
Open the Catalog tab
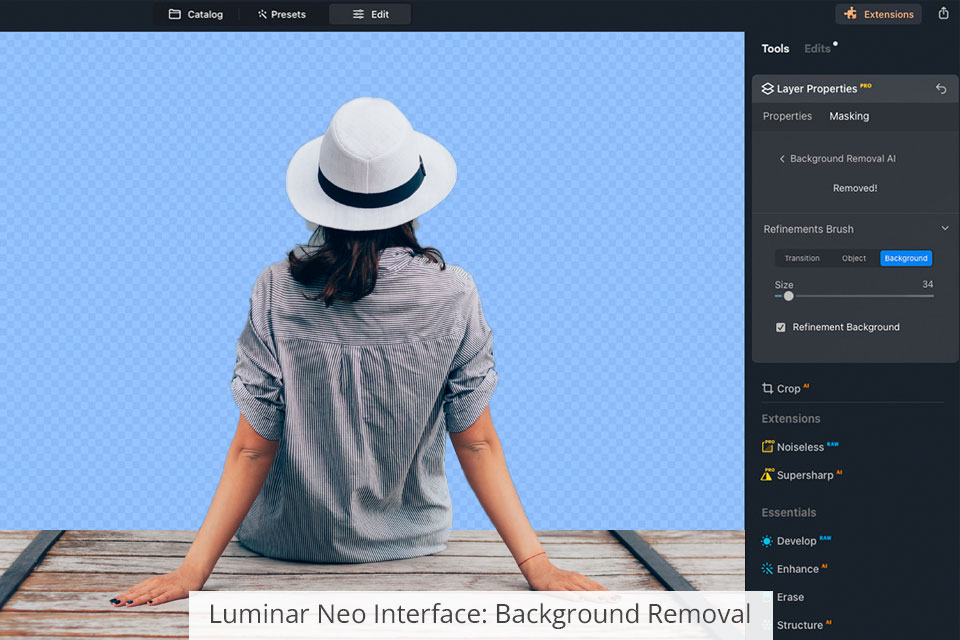click(x=196, y=14)
